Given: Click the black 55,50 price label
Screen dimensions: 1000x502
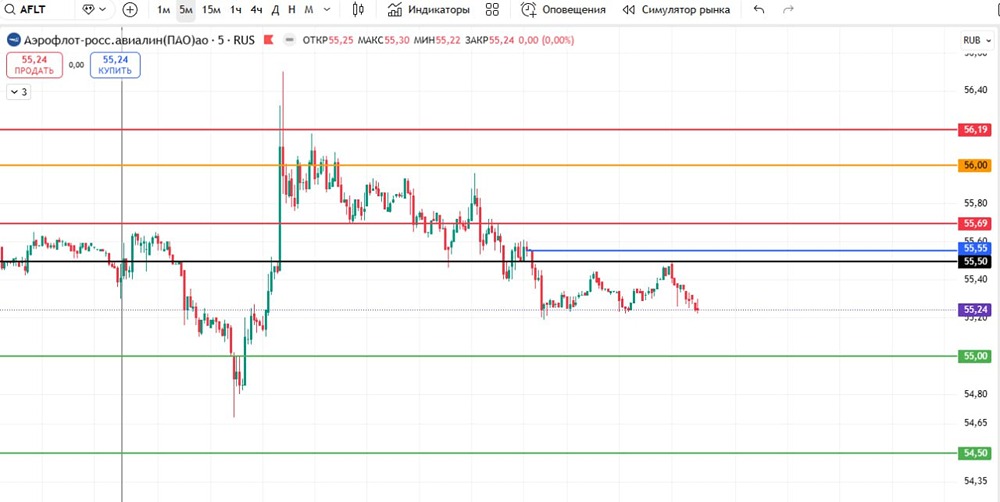Looking at the screenshot, I should pos(976,261).
